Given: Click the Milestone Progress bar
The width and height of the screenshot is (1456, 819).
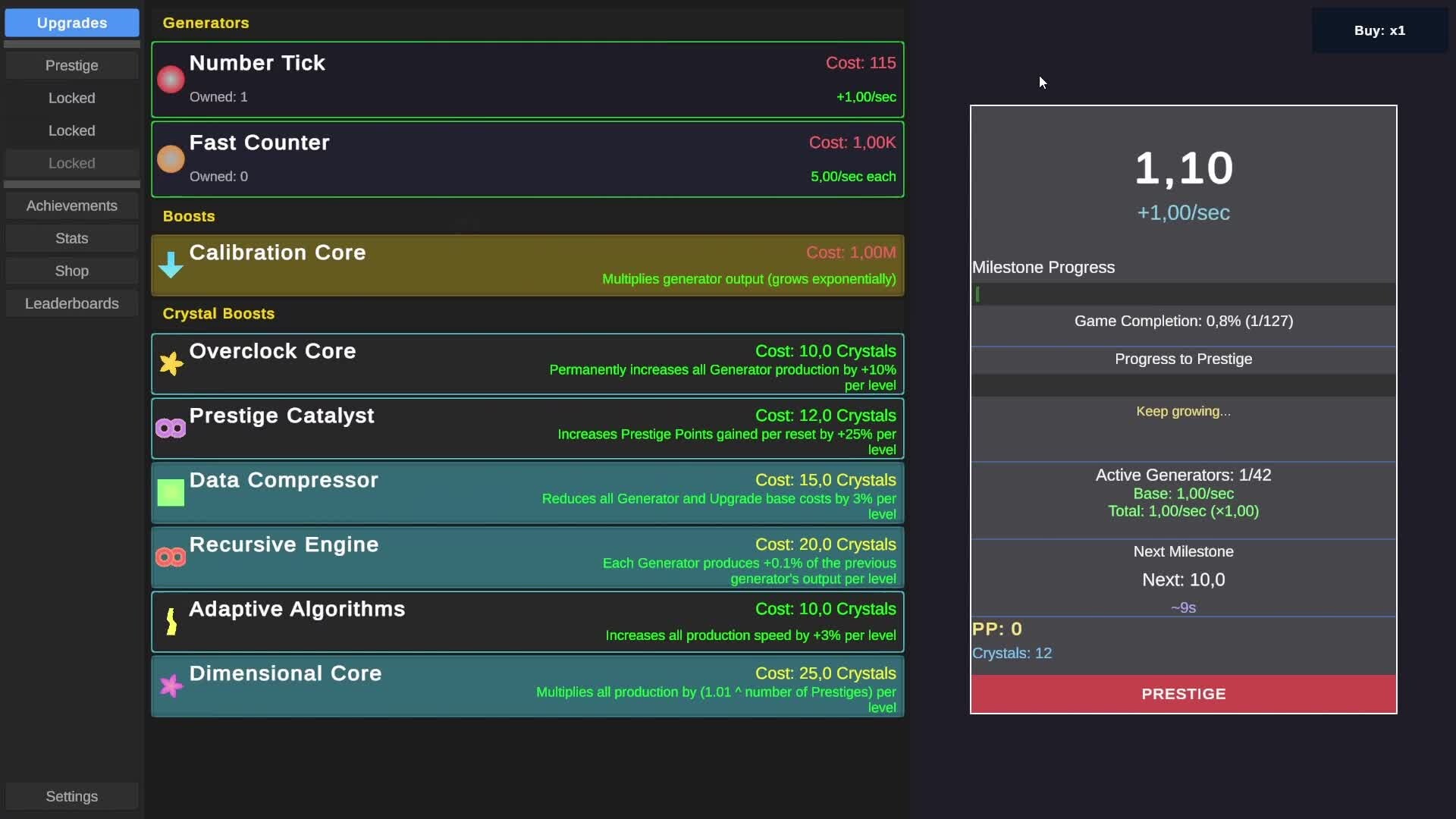Looking at the screenshot, I should point(1183,294).
